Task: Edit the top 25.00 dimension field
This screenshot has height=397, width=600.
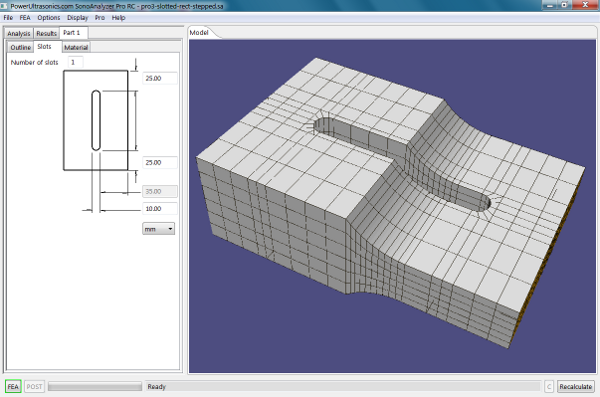Action: (x=160, y=78)
